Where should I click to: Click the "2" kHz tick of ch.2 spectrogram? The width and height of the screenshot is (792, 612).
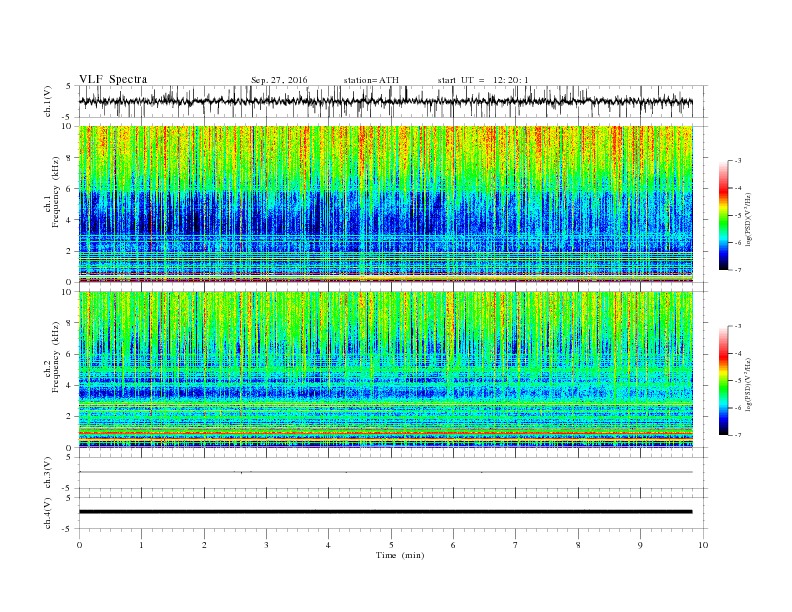tap(70, 417)
